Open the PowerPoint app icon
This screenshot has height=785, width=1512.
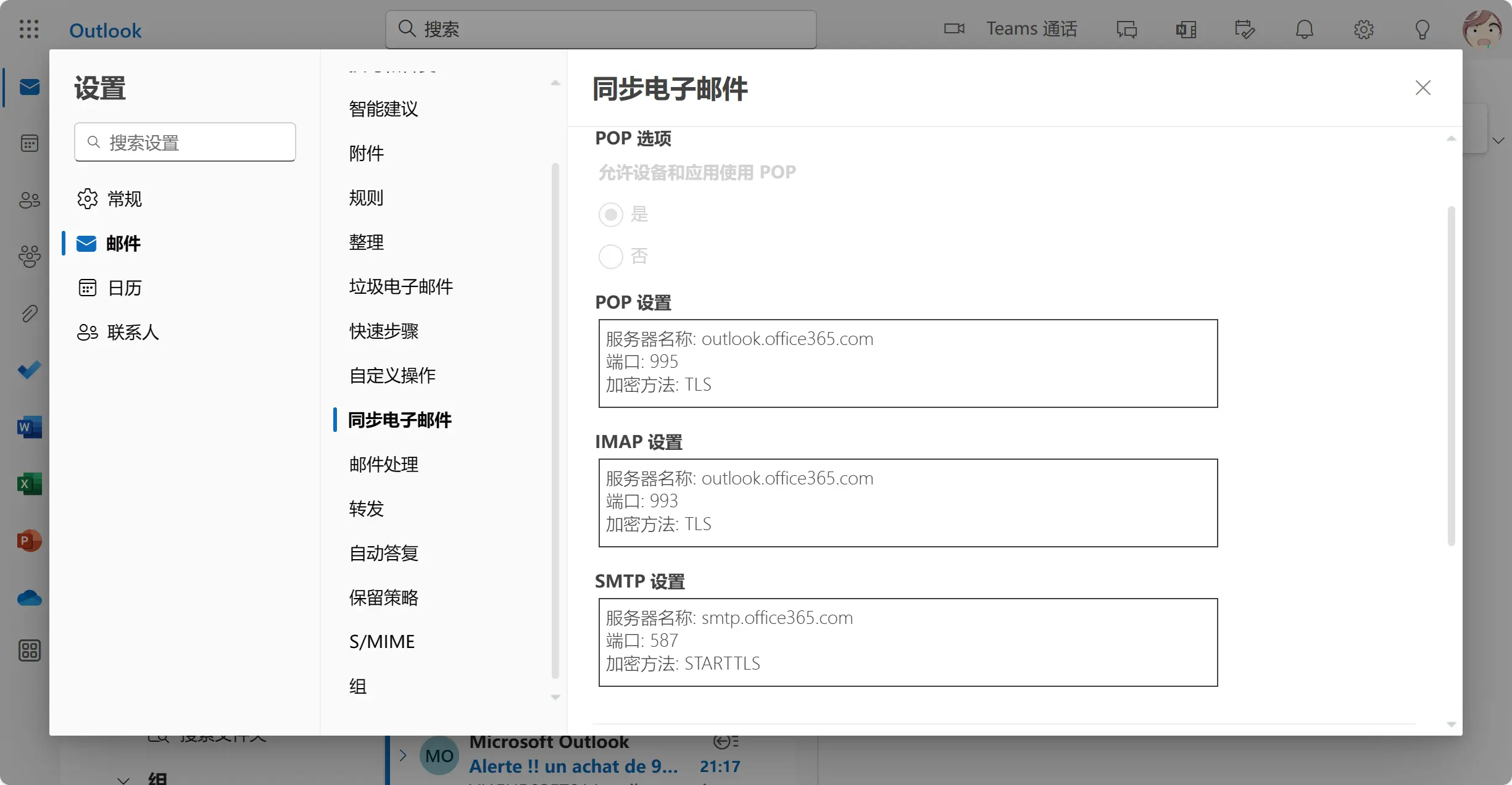(x=29, y=541)
